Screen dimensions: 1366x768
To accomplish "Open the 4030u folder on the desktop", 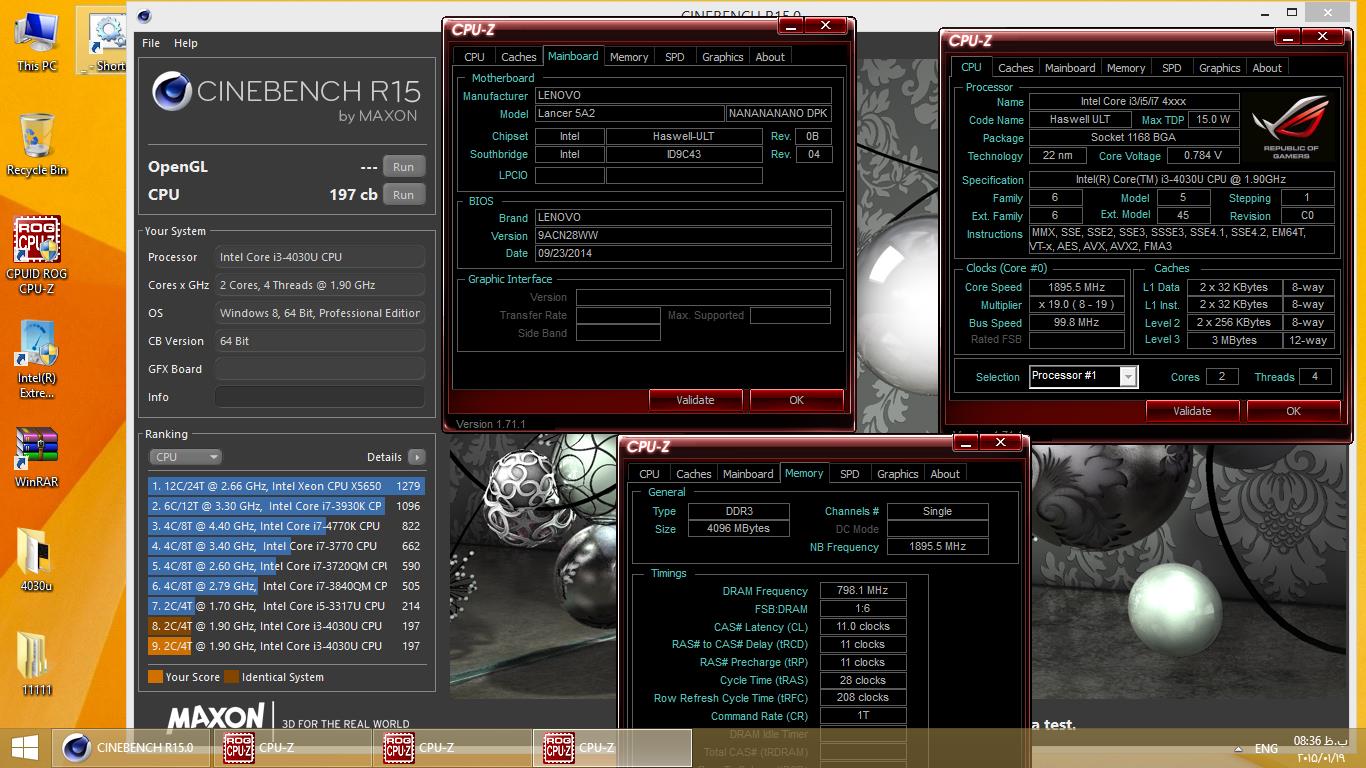I will (37, 560).
